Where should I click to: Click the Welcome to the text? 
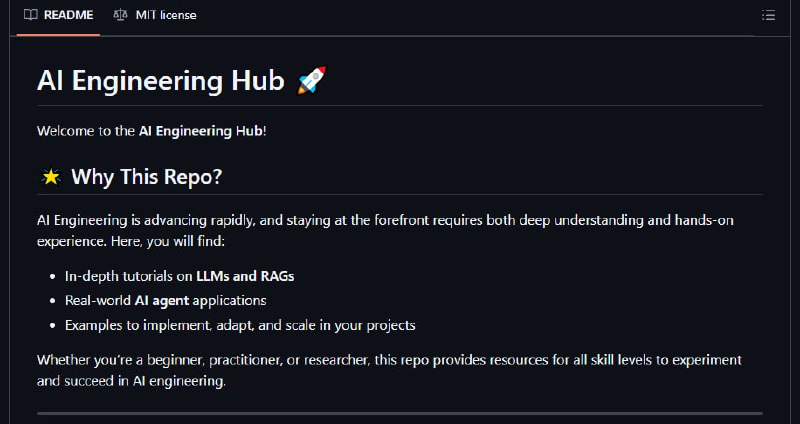(86, 131)
